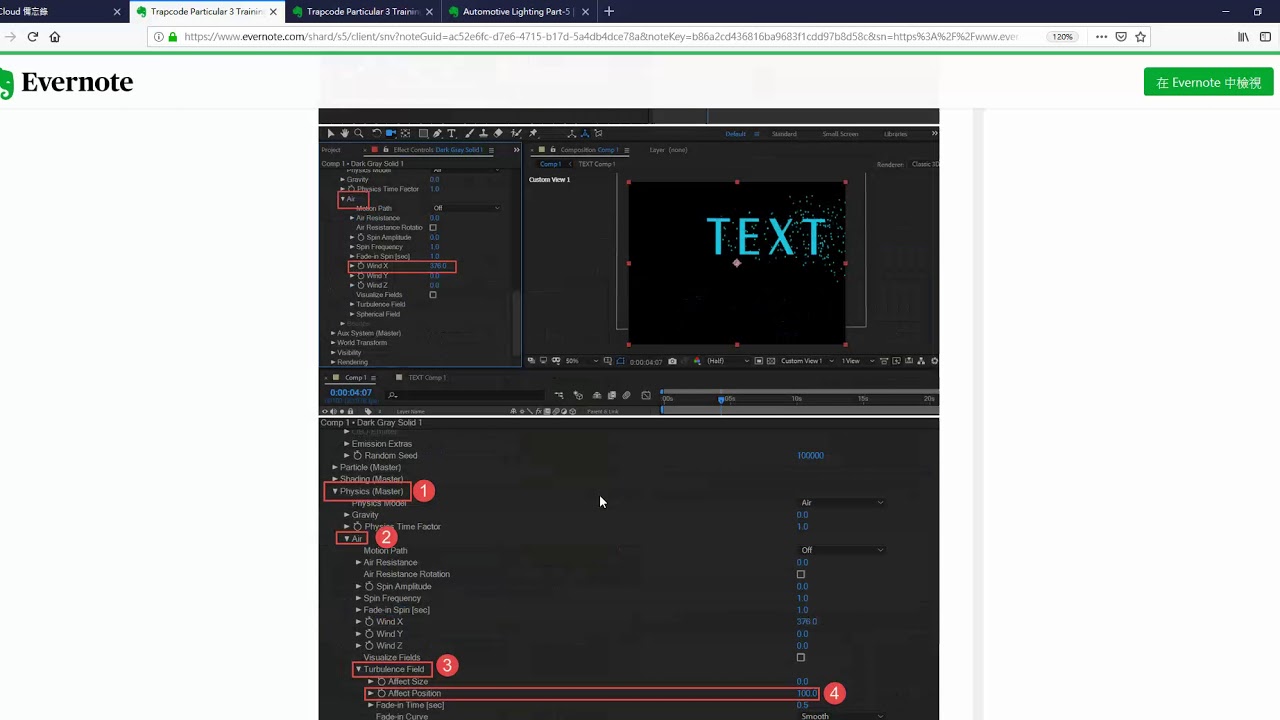This screenshot has height=720, width=1280.
Task: Click Wind Z stopwatch in enlarged property list
Action: point(369,646)
